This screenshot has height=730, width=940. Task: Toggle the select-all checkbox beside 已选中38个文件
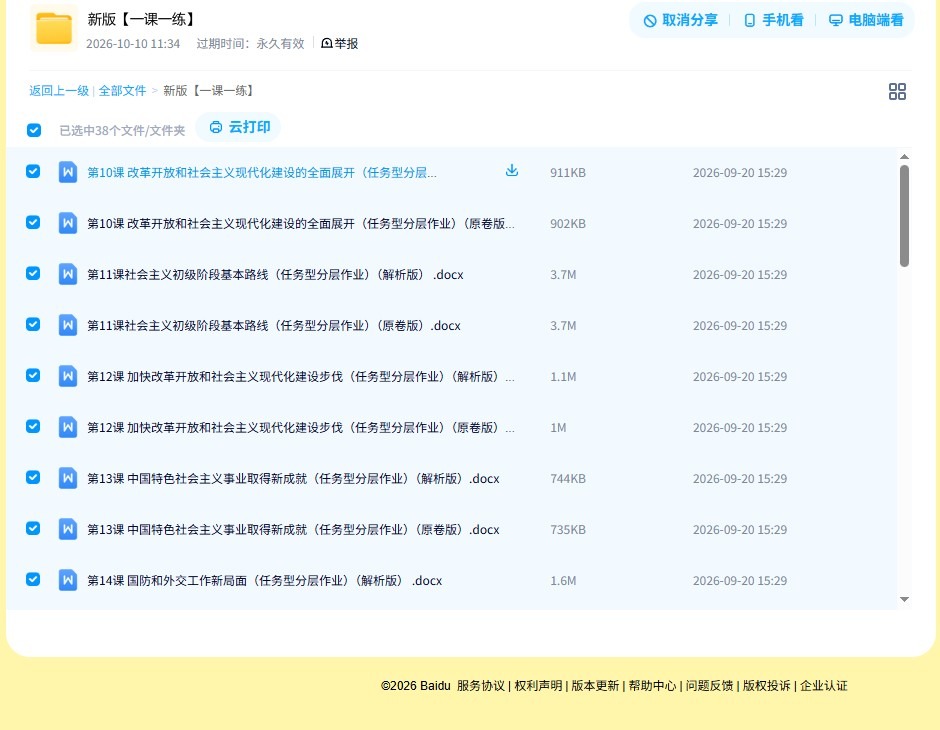[x=34, y=130]
